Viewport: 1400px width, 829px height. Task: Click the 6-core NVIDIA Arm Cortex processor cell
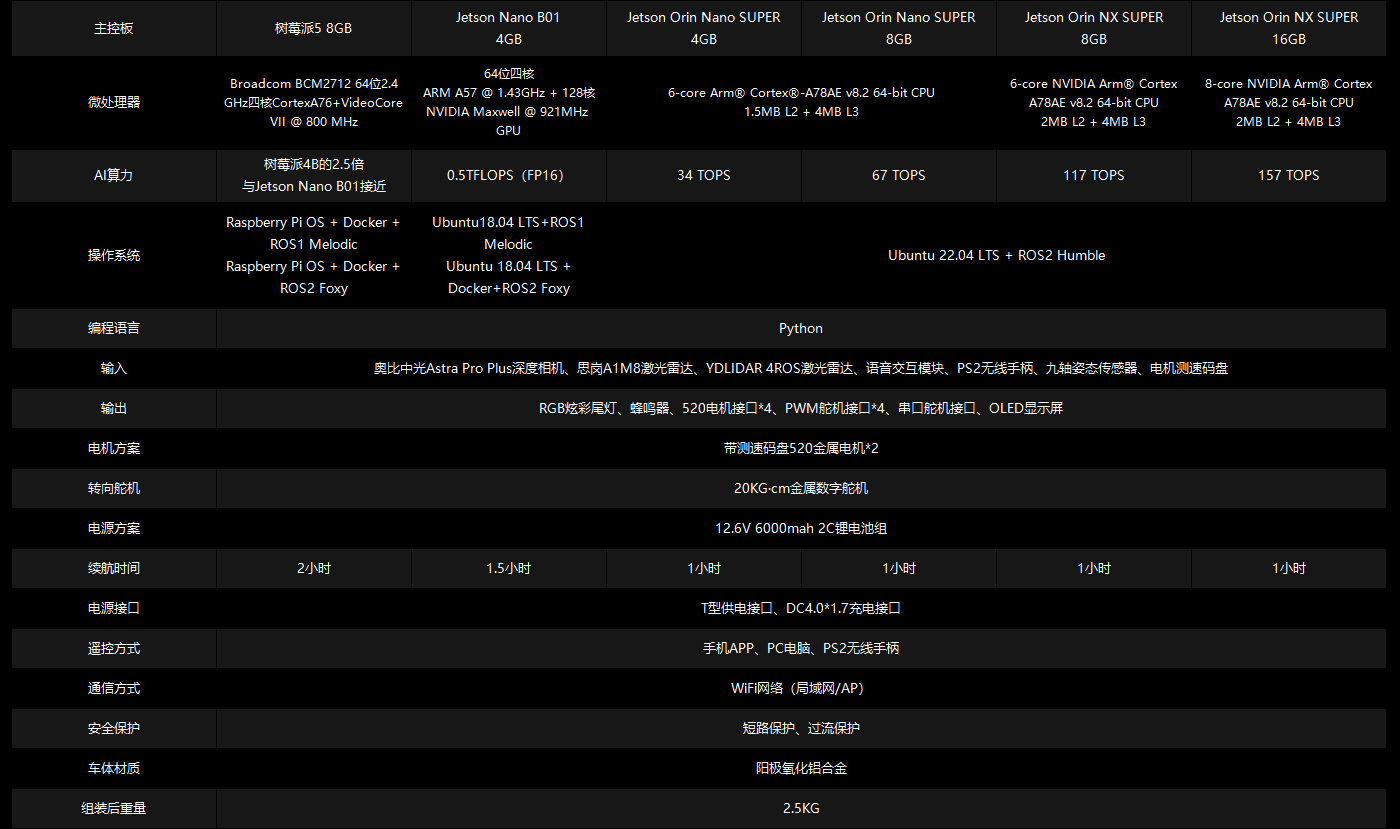[x=1094, y=102]
